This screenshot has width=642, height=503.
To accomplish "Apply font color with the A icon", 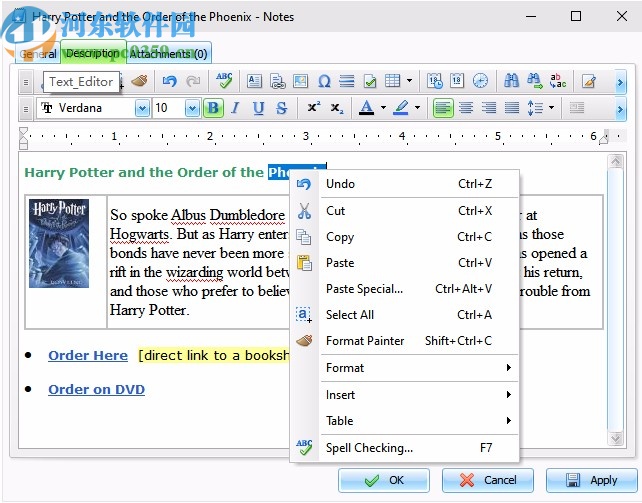I will [366, 108].
